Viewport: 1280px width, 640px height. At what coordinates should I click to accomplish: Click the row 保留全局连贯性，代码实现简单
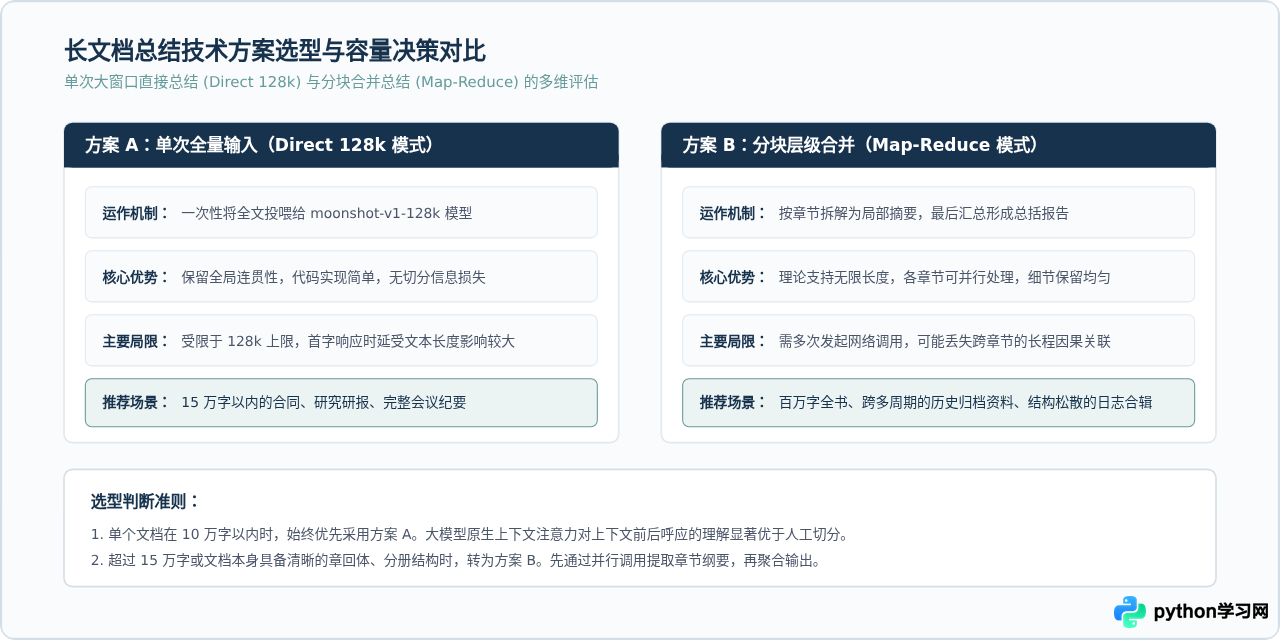pyautogui.click(x=341, y=276)
